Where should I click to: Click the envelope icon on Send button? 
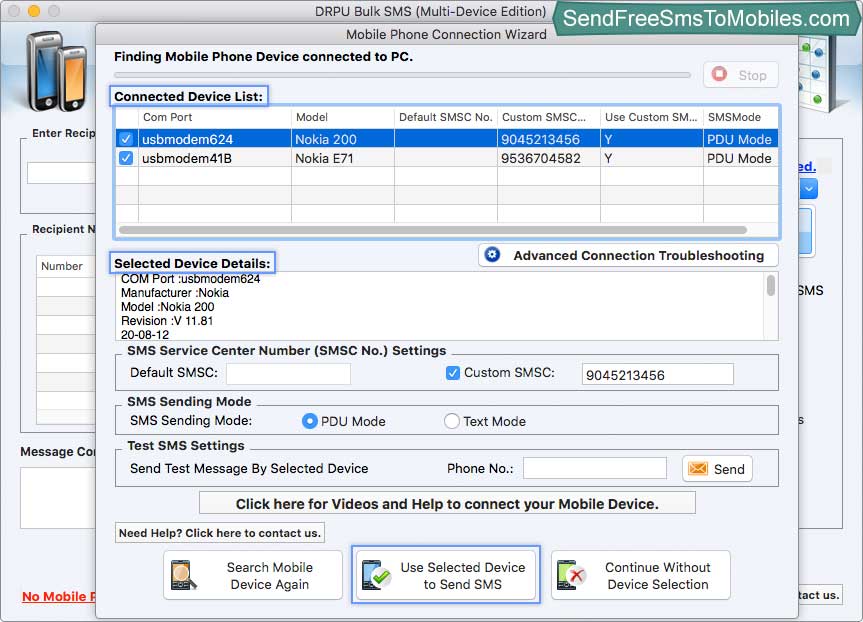(698, 468)
